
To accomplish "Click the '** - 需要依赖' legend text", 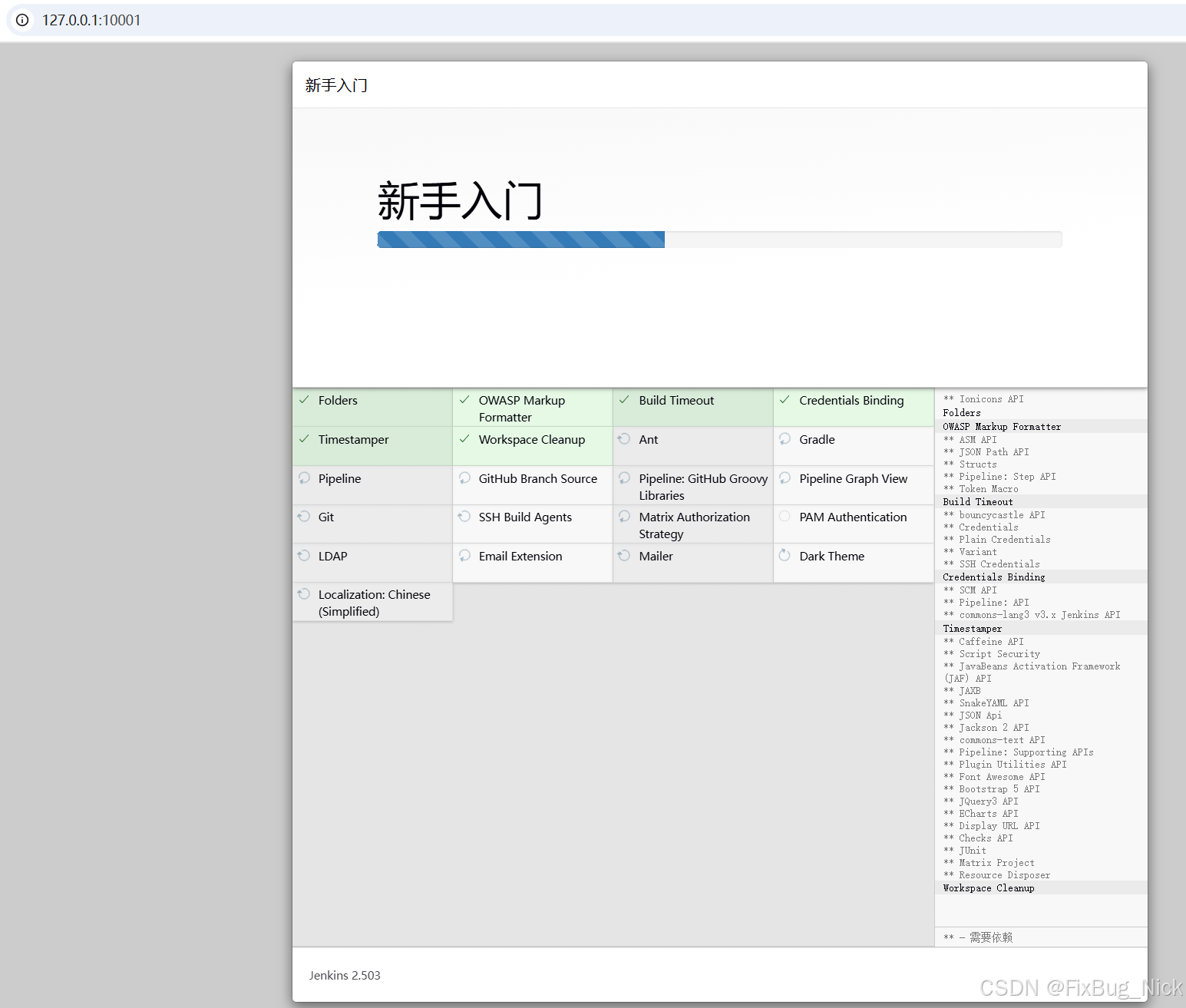I will pos(978,937).
